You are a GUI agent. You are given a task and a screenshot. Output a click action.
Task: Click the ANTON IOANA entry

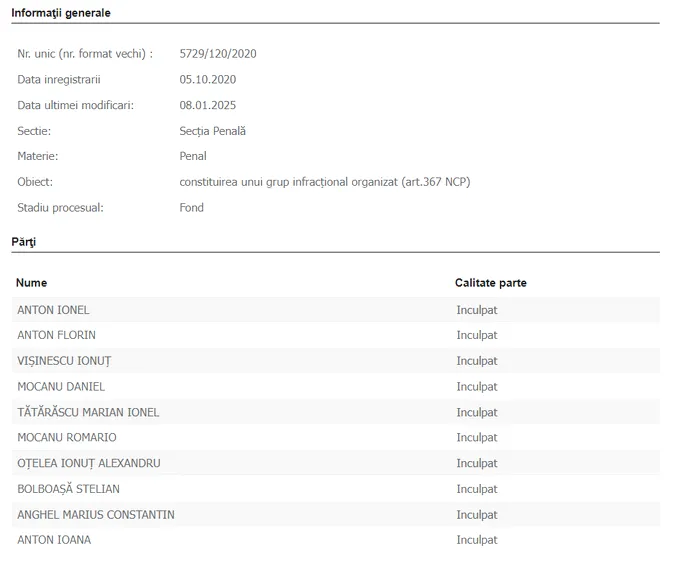(54, 540)
